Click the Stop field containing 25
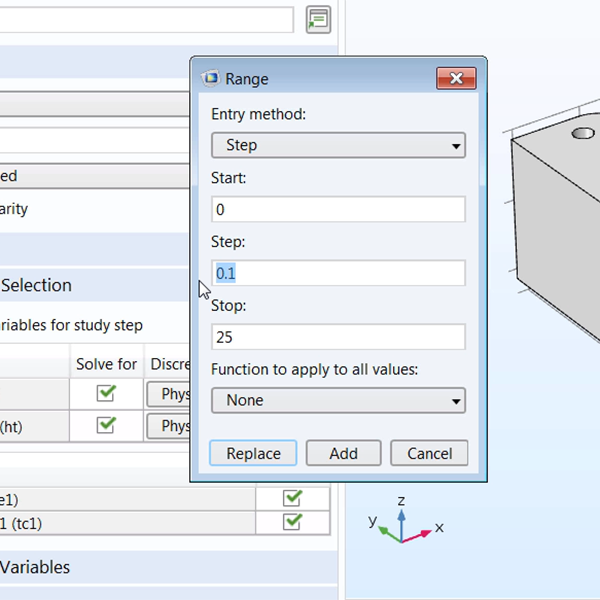The width and height of the screenshot is (600, 600). click(338, 337)
